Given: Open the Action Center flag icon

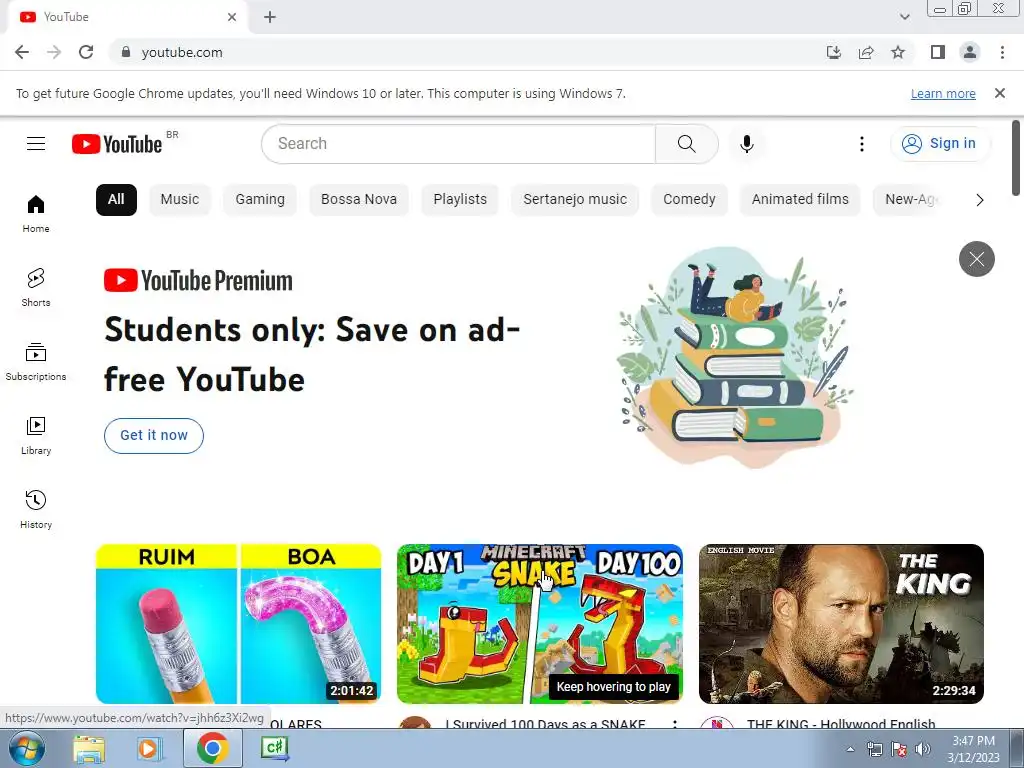Looking at the screenshot, I should pyautogui.click(x=899, y=749).
